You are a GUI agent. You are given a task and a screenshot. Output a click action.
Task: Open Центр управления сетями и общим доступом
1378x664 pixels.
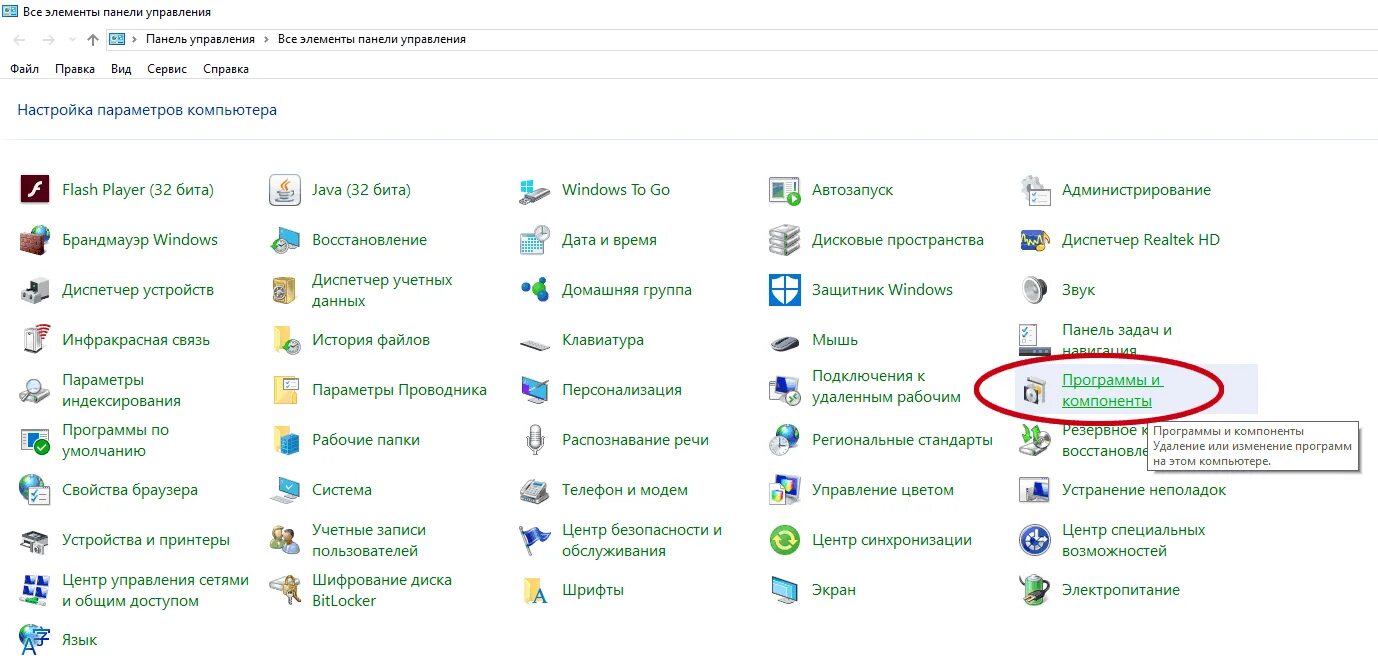click(155, 590)
